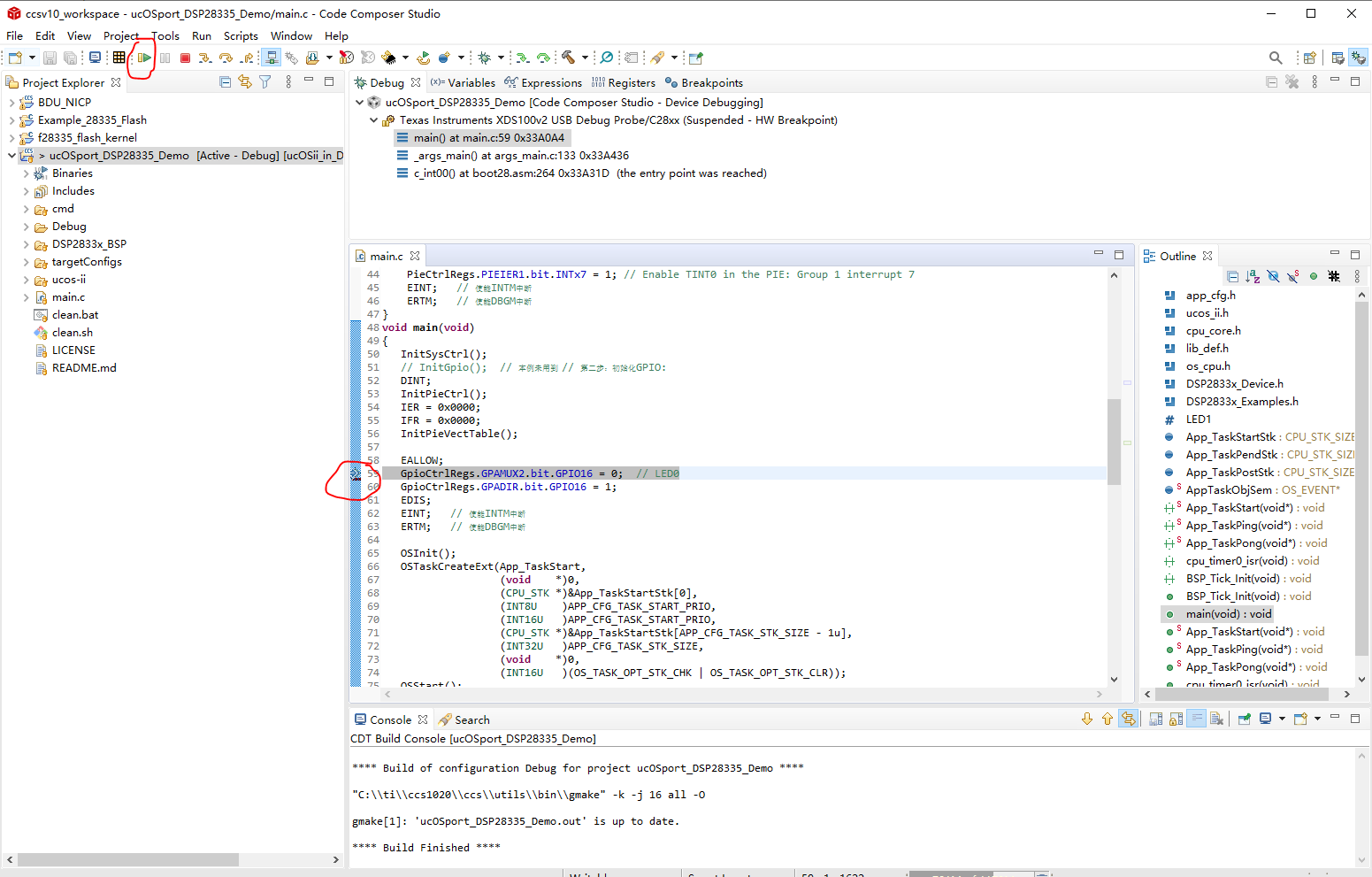1372x877 pixels.
Task: Click Pin Console icon
Action: (x=1244, y=719)
